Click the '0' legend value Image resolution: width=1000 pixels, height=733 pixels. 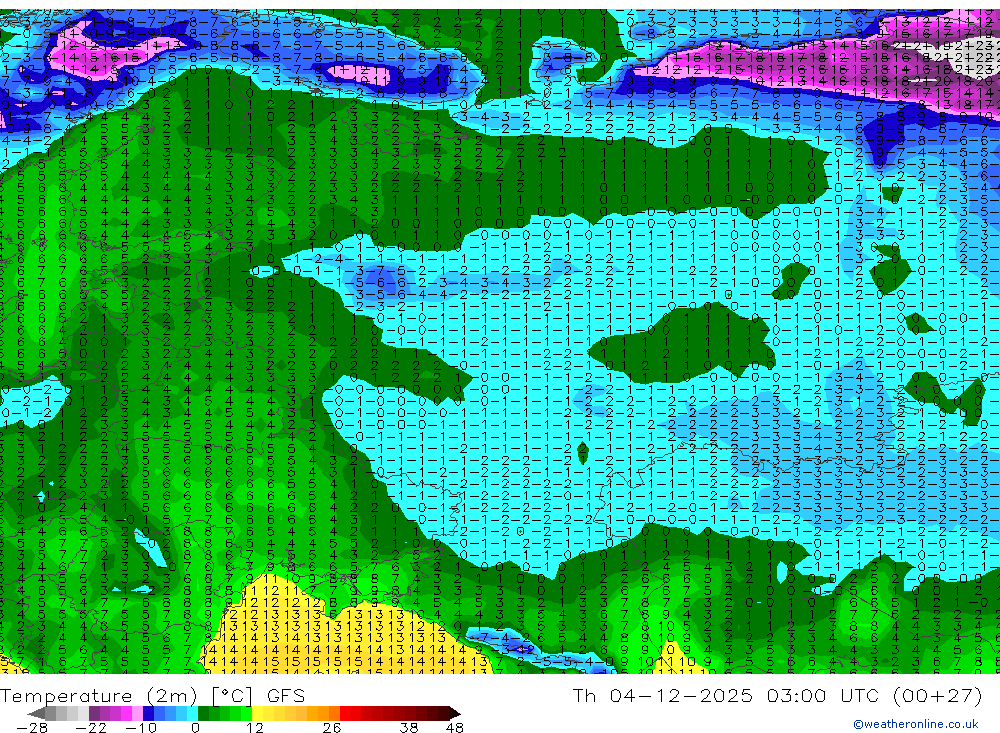point(195,727)
